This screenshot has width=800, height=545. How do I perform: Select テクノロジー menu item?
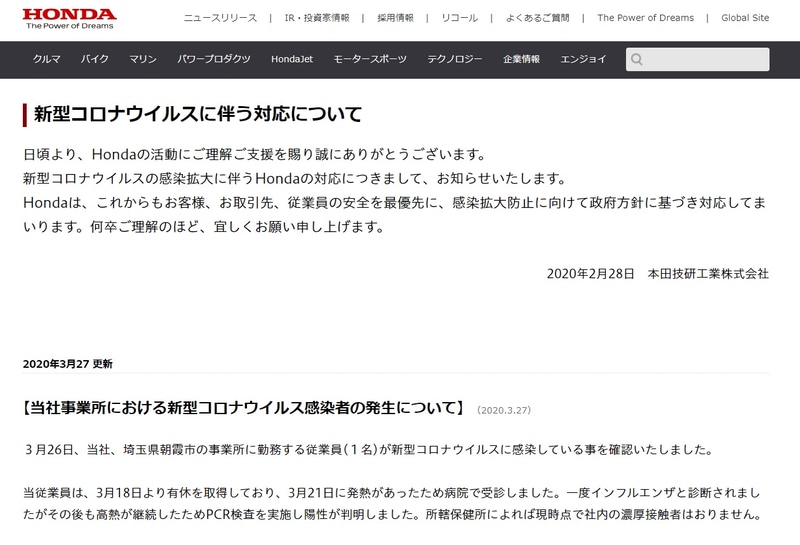[455, 59]
